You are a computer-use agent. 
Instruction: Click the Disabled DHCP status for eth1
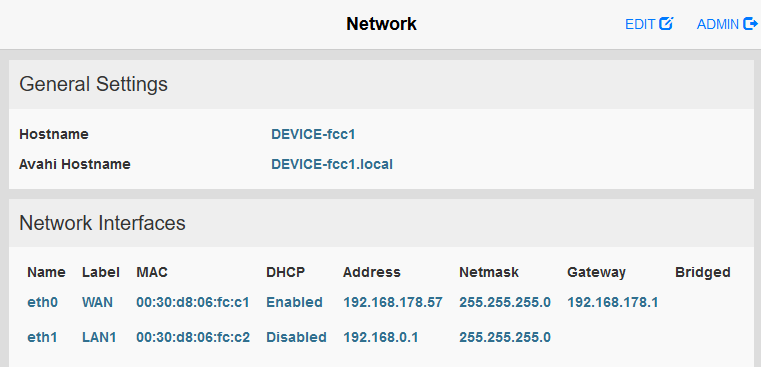tap(296, 337)
